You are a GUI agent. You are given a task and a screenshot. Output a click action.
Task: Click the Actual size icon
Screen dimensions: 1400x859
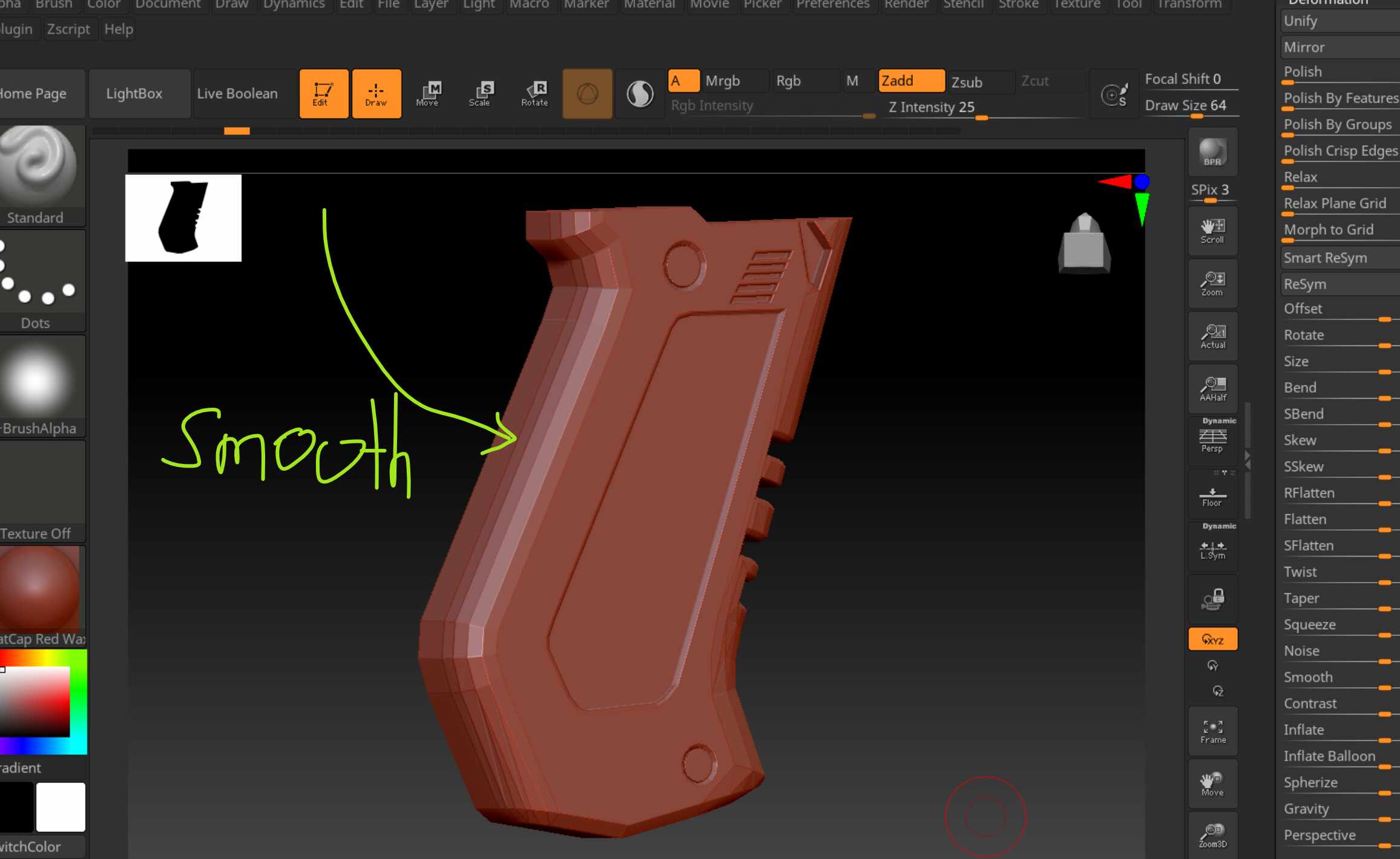[1212, 336]
